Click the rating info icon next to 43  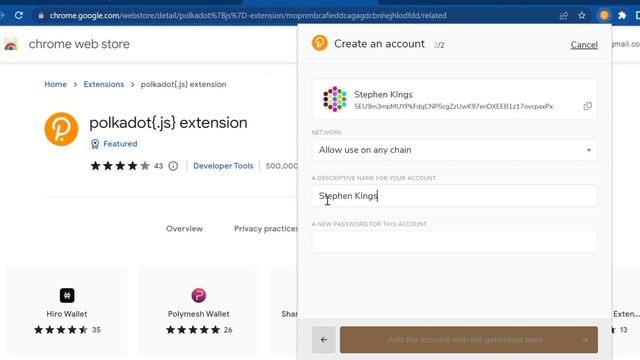173,166
